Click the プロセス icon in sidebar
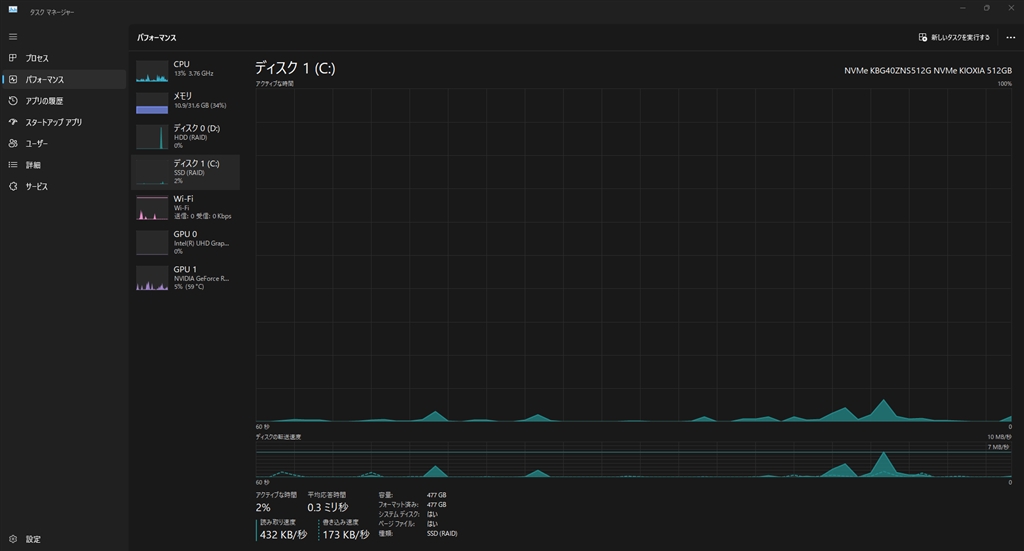This screenshot has height=551, width=1024. click(13, 58)
